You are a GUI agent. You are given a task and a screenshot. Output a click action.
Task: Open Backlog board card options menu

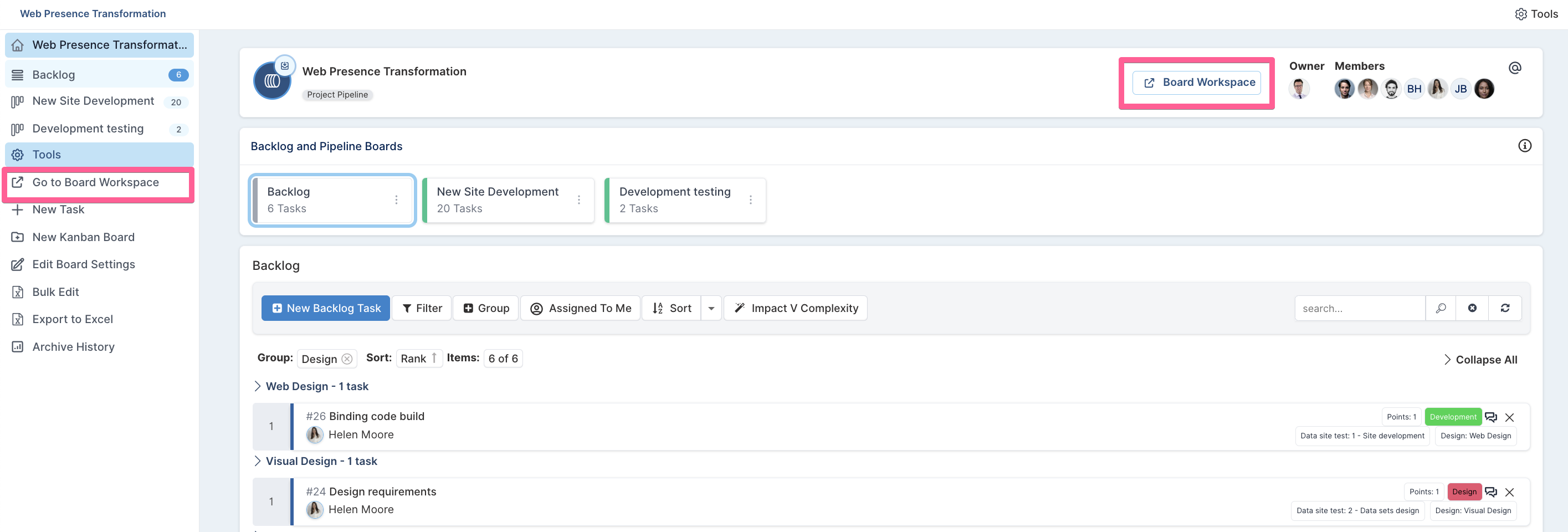coord(396,199)
